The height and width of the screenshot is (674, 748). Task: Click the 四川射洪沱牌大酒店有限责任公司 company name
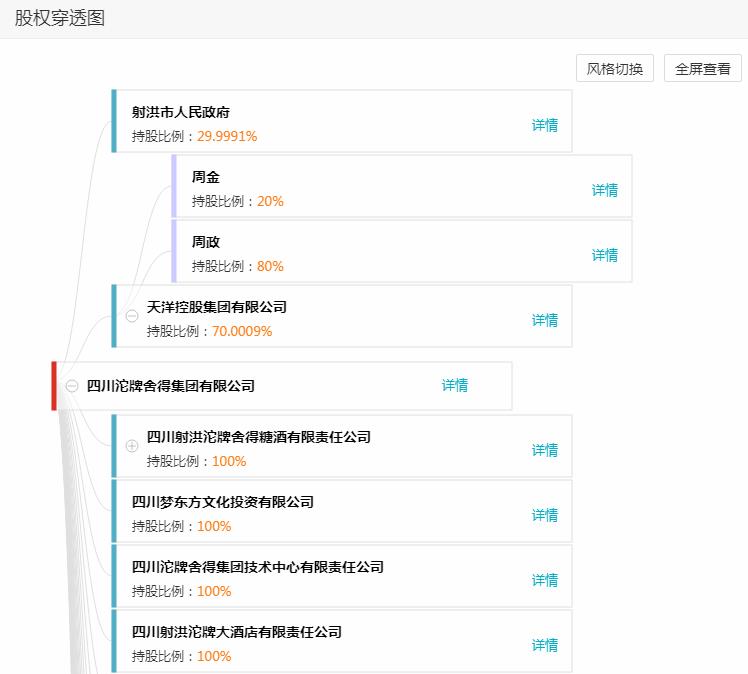click(237, 632)
